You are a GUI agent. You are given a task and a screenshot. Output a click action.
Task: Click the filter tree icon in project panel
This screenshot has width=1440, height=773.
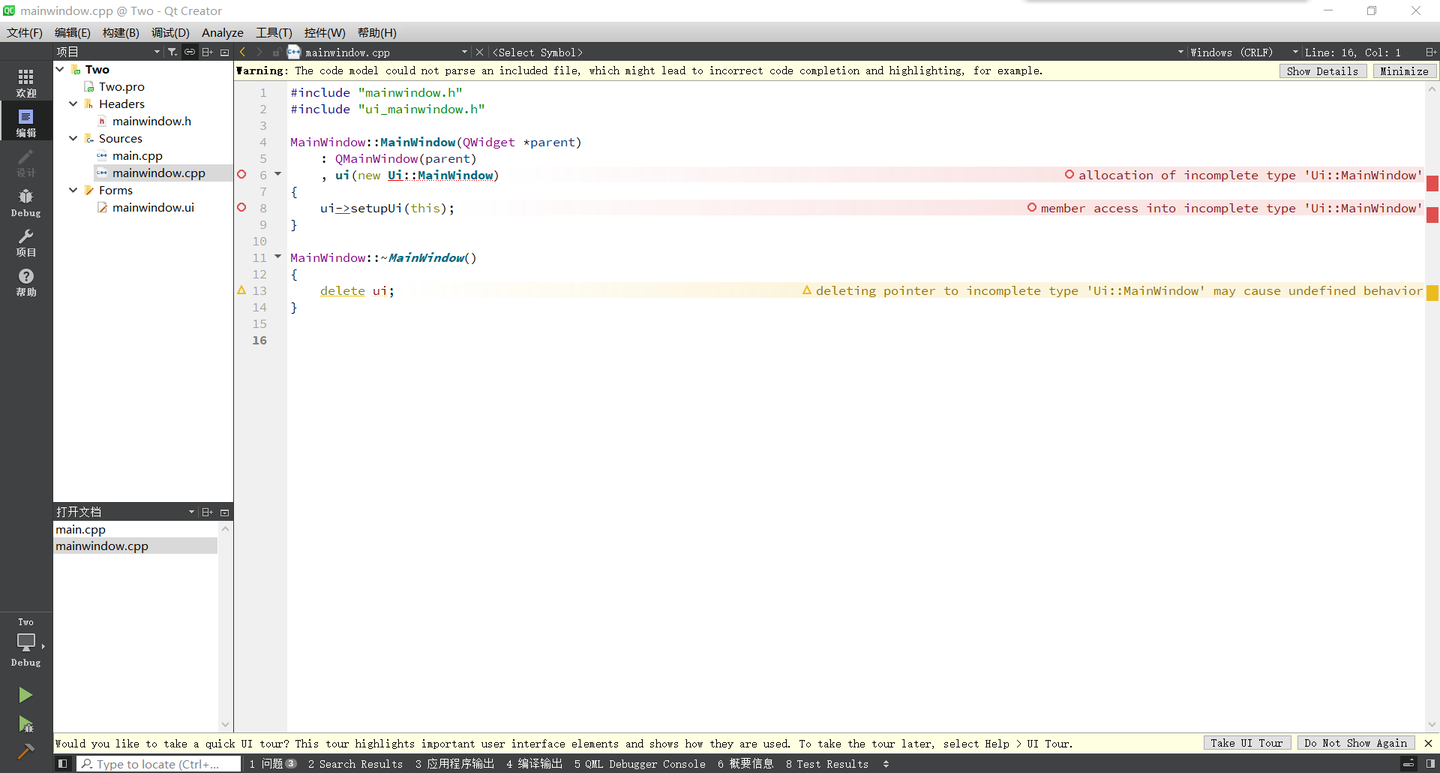[172, 52]
